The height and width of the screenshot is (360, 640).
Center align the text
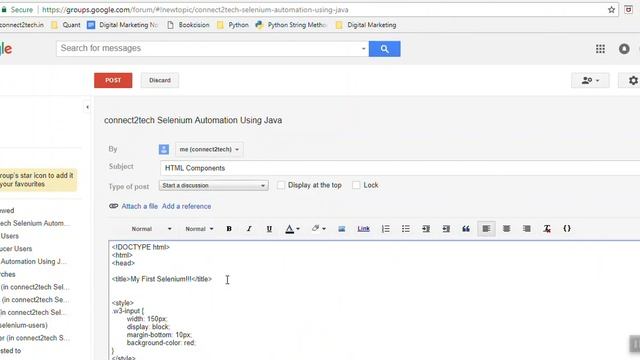click(x=507, y=229)
